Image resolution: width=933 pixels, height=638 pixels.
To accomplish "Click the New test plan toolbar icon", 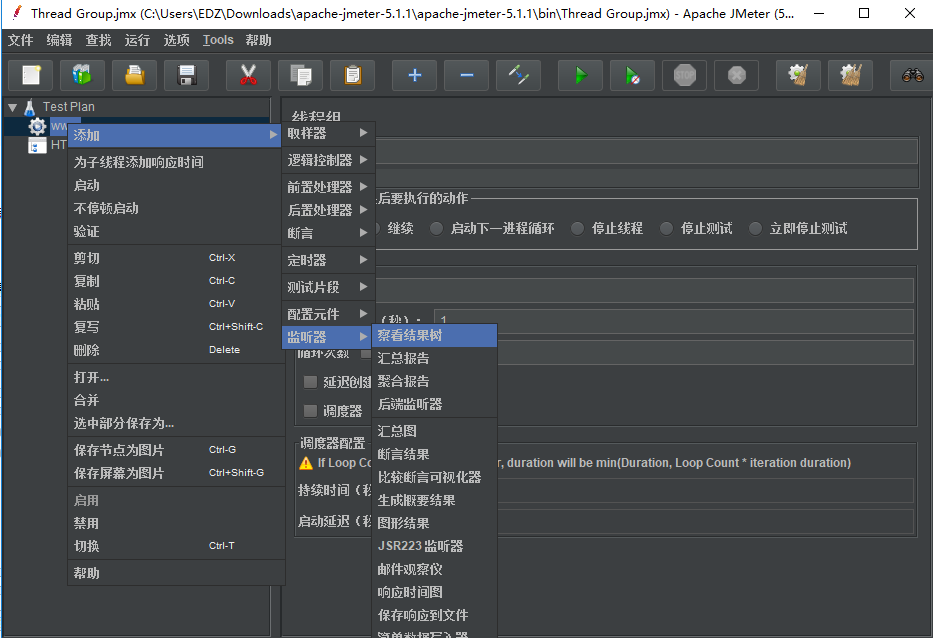I will click(31, 76).
